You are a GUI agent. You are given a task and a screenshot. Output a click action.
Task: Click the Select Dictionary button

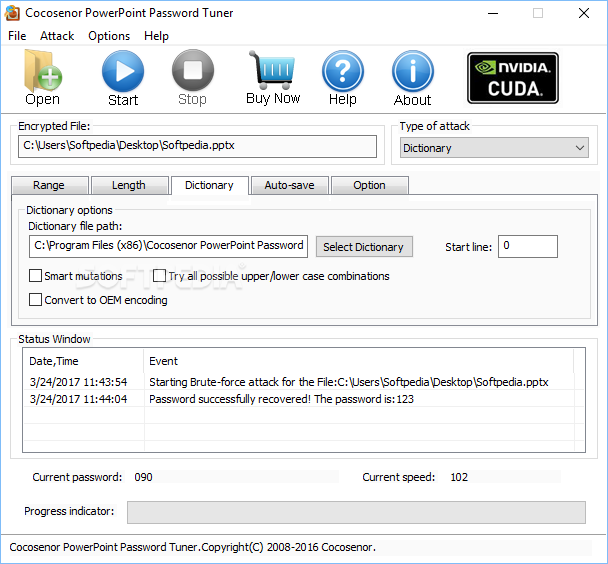(x=364, y=247)
